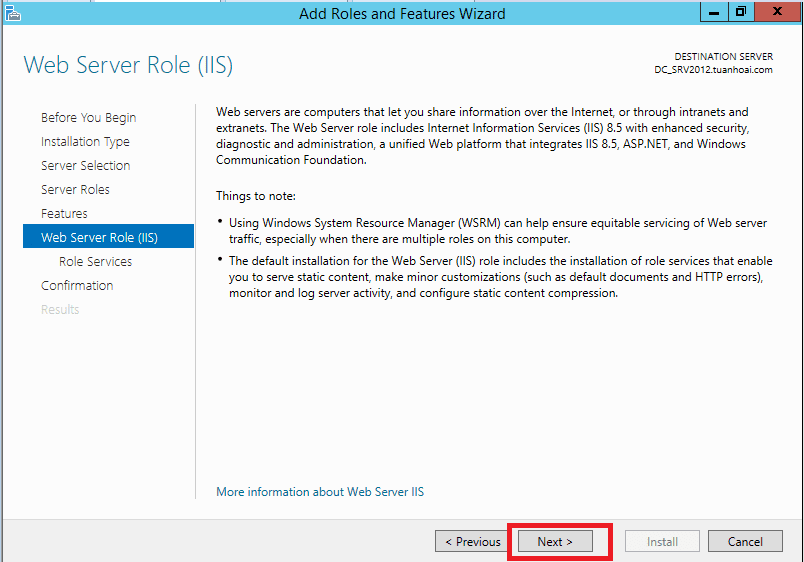Click the DESTINATION SERVER label
The width and height of the screenshot is (804, 562).
pyautogui.click(x=723, y=56)
